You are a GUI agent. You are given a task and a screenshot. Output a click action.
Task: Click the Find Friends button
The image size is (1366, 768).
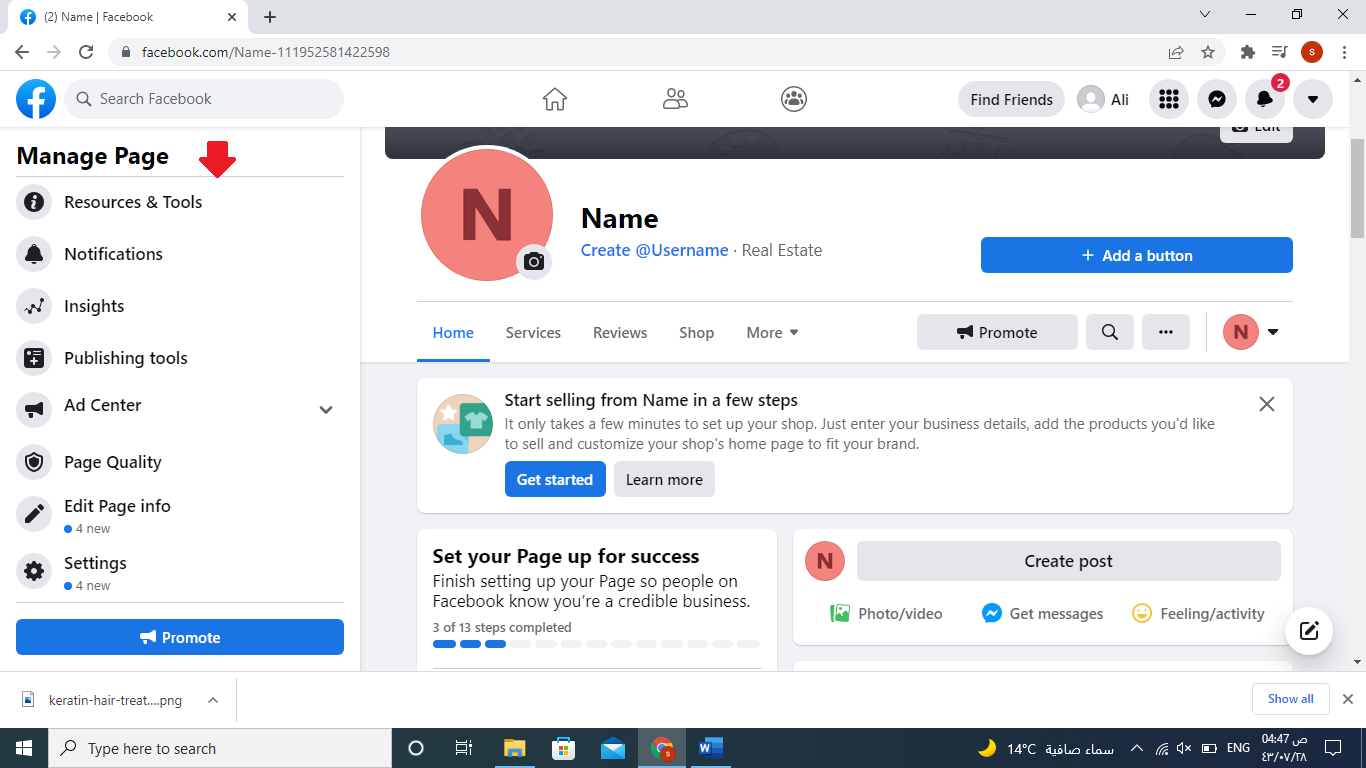coord(1011,99)
